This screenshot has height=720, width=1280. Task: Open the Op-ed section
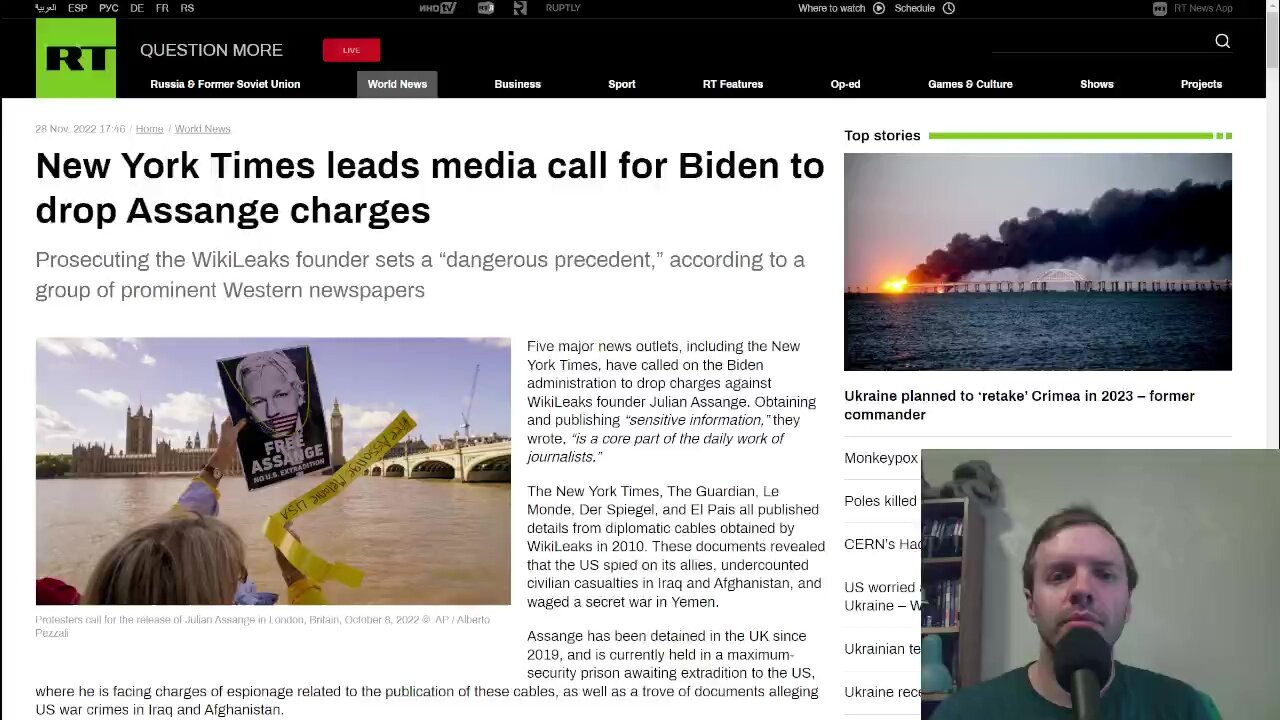pos(845,84)
